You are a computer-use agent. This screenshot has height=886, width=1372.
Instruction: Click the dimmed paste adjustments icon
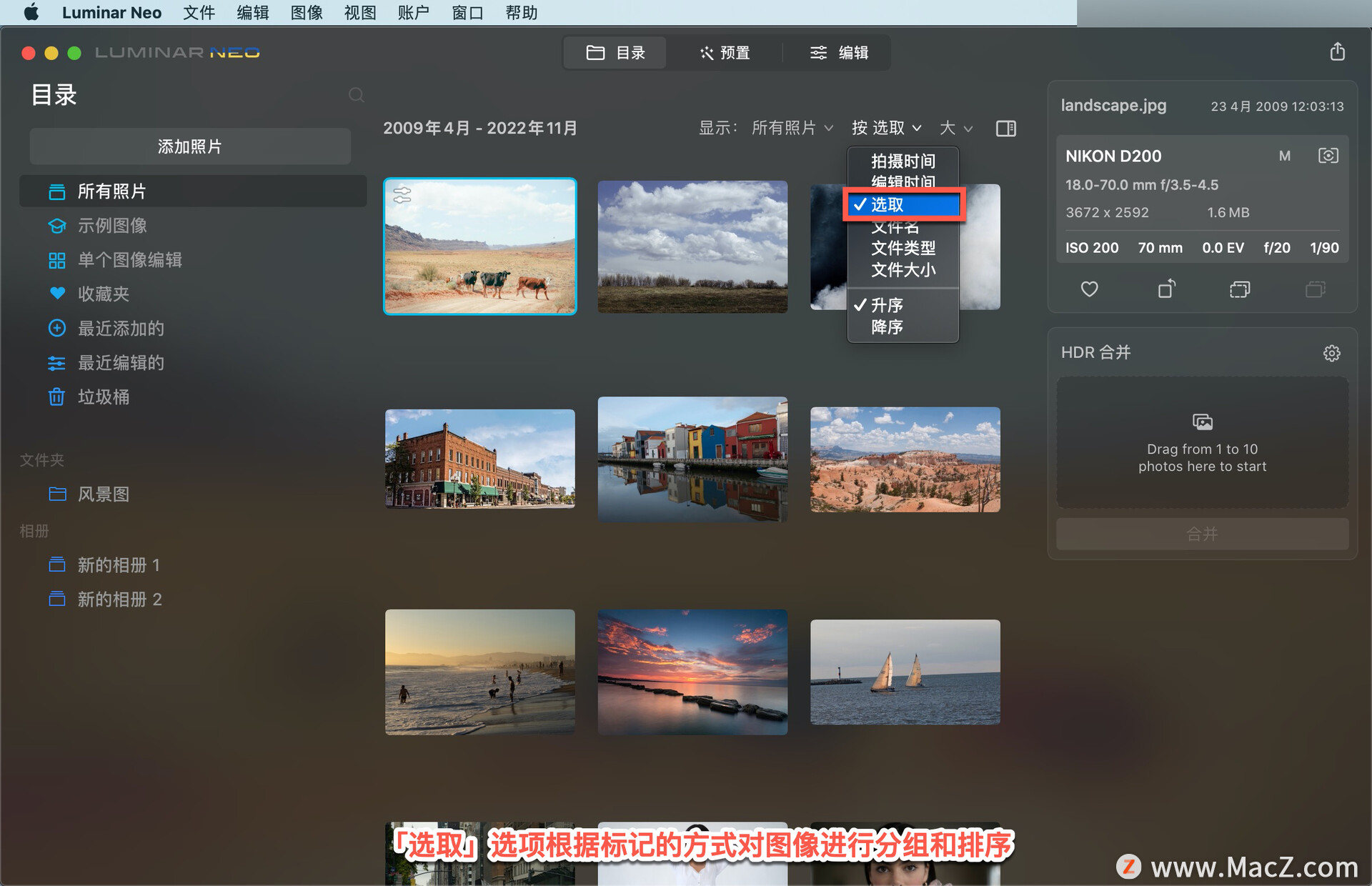(x=1315, y=289)
